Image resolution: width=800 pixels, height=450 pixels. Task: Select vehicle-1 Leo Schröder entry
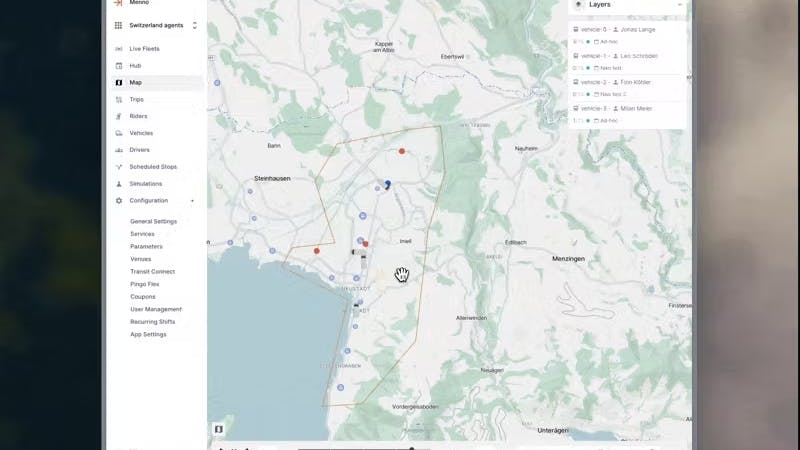coord(627,62)
